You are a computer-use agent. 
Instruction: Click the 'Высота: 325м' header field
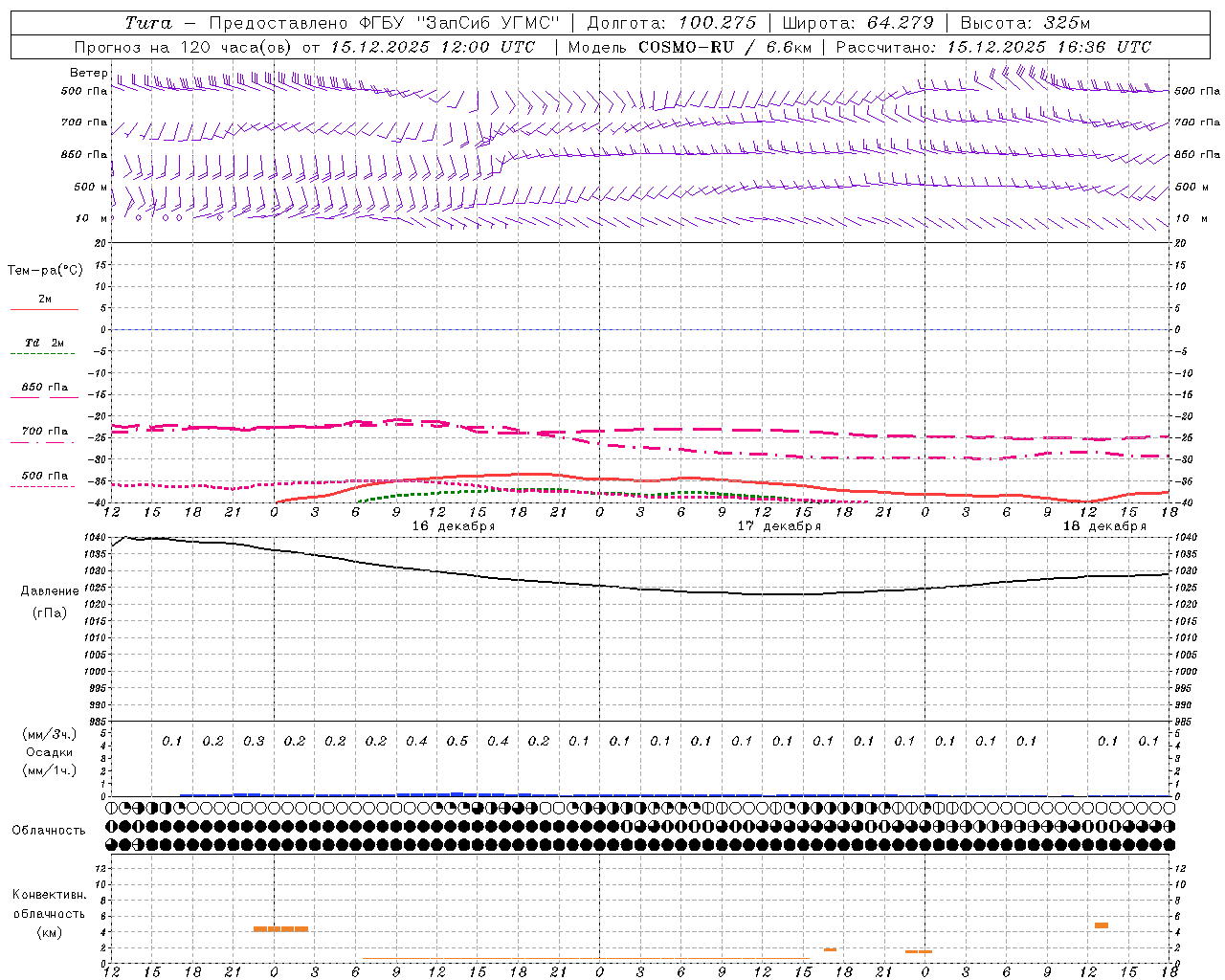tap(1025, 23)
